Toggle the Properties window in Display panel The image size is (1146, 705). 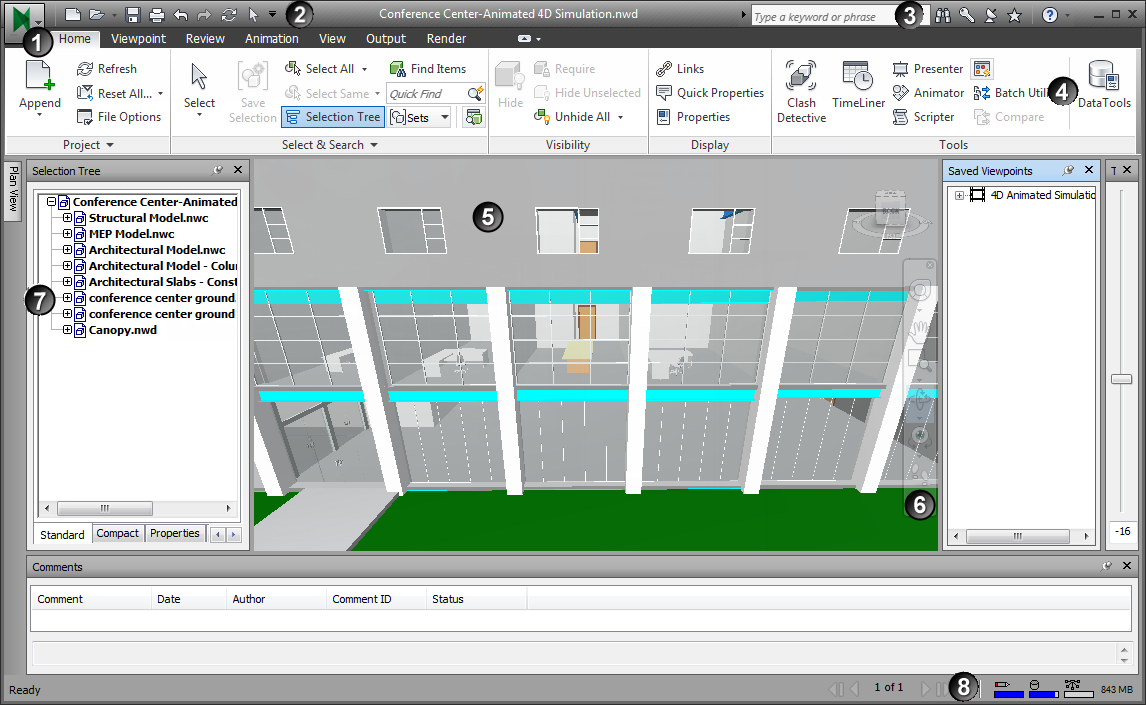[693, 117]
